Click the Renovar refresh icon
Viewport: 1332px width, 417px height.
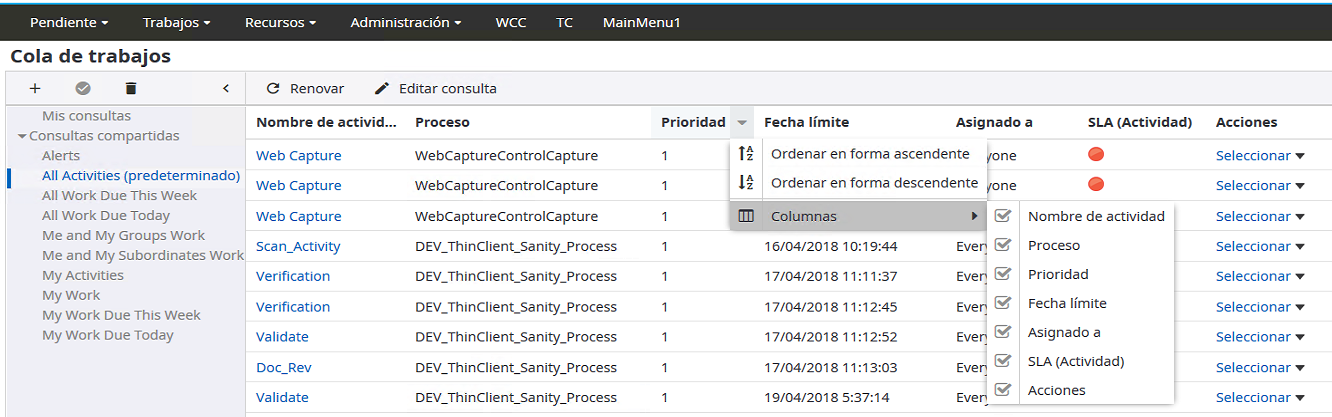(273, 89)
